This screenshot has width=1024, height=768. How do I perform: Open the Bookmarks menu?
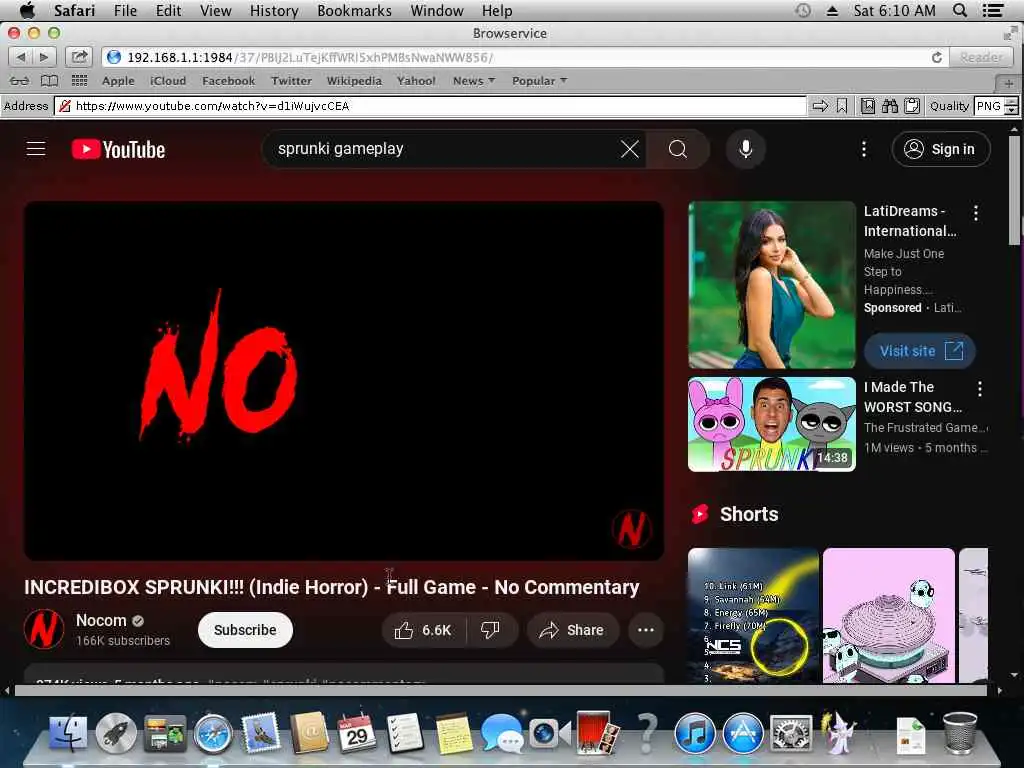[354, 10]
